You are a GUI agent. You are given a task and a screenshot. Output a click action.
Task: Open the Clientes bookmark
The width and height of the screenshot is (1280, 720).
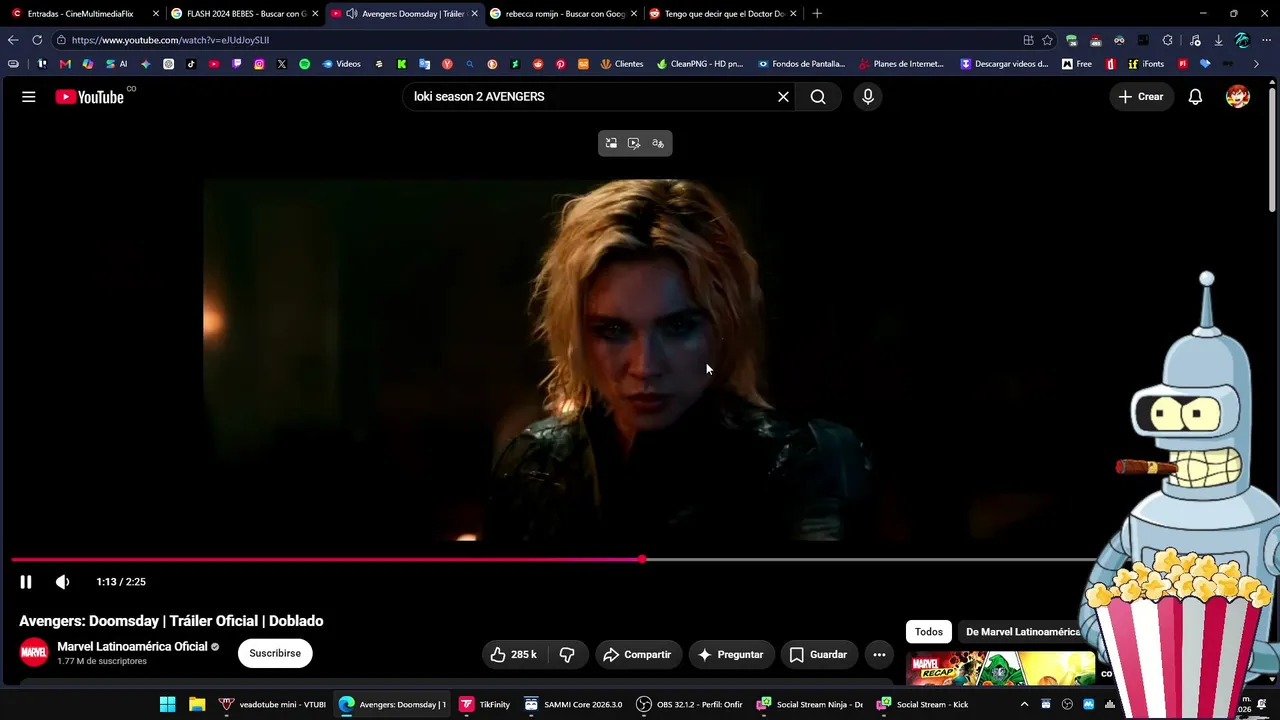tap(622, 64)
